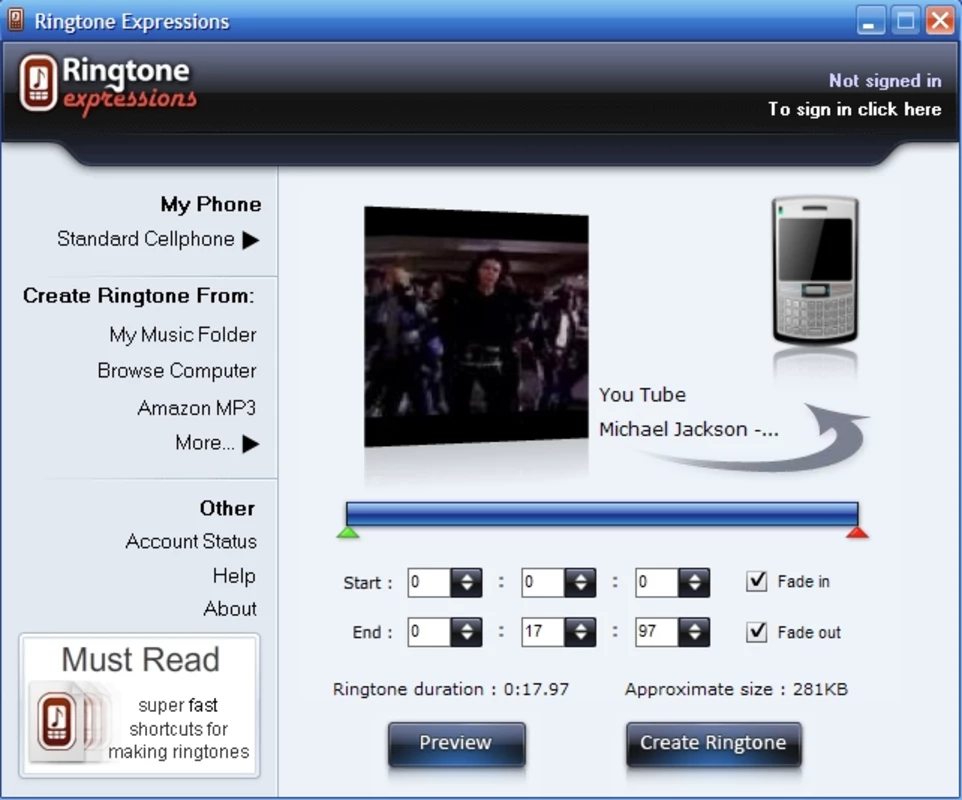962x800 pixels.
Task: Click the End minutes spinner arrows
Action: click(x=466, y=632)
